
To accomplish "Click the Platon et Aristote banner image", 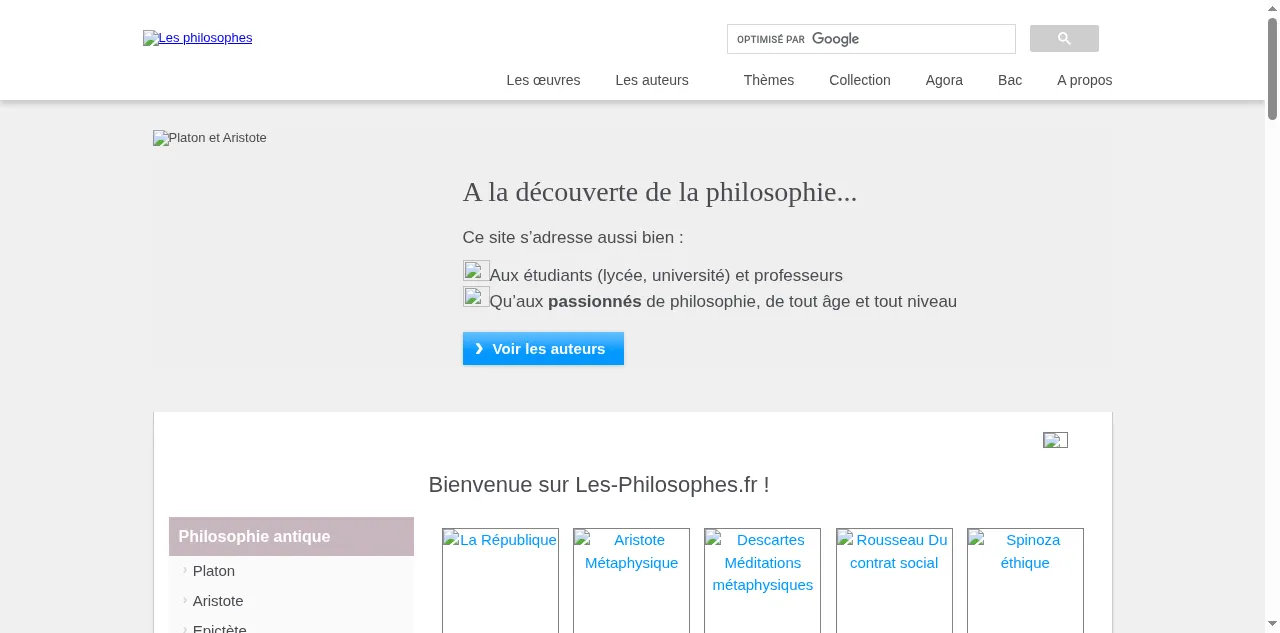I will (210, 138).
